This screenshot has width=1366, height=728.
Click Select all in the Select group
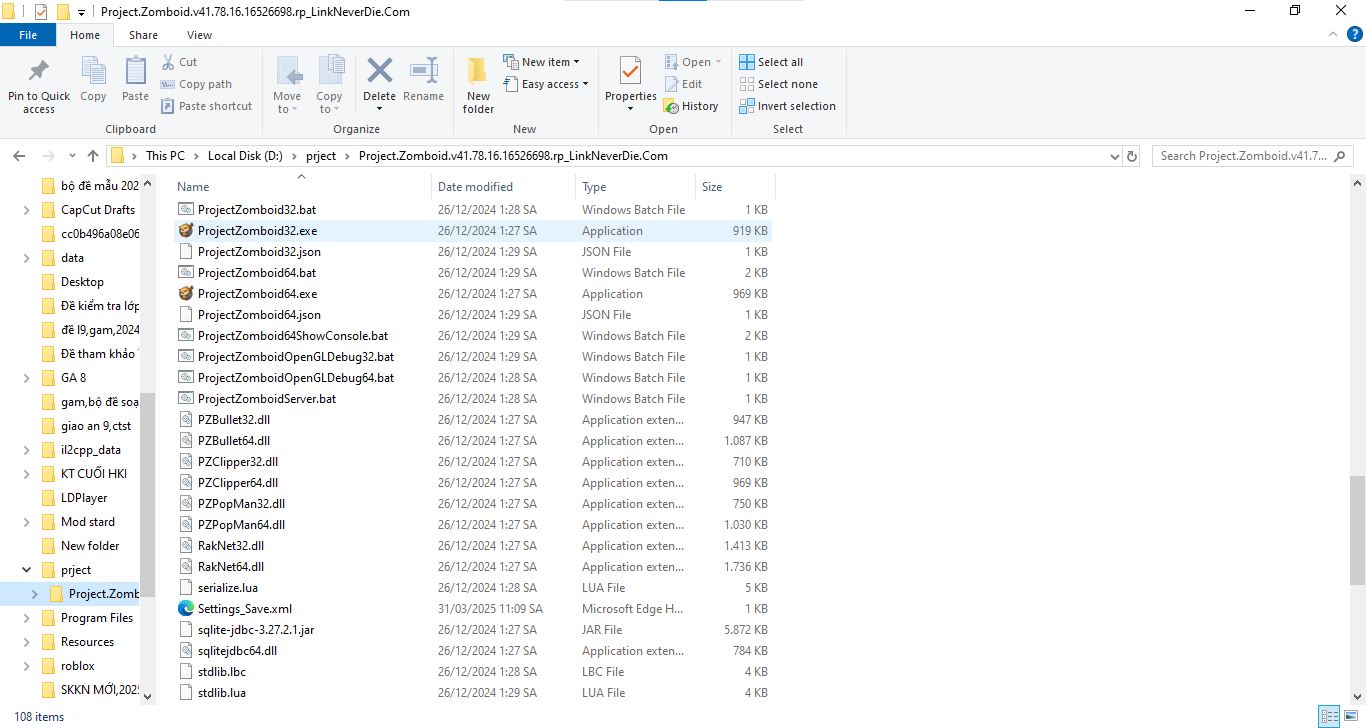coord(772,61)
